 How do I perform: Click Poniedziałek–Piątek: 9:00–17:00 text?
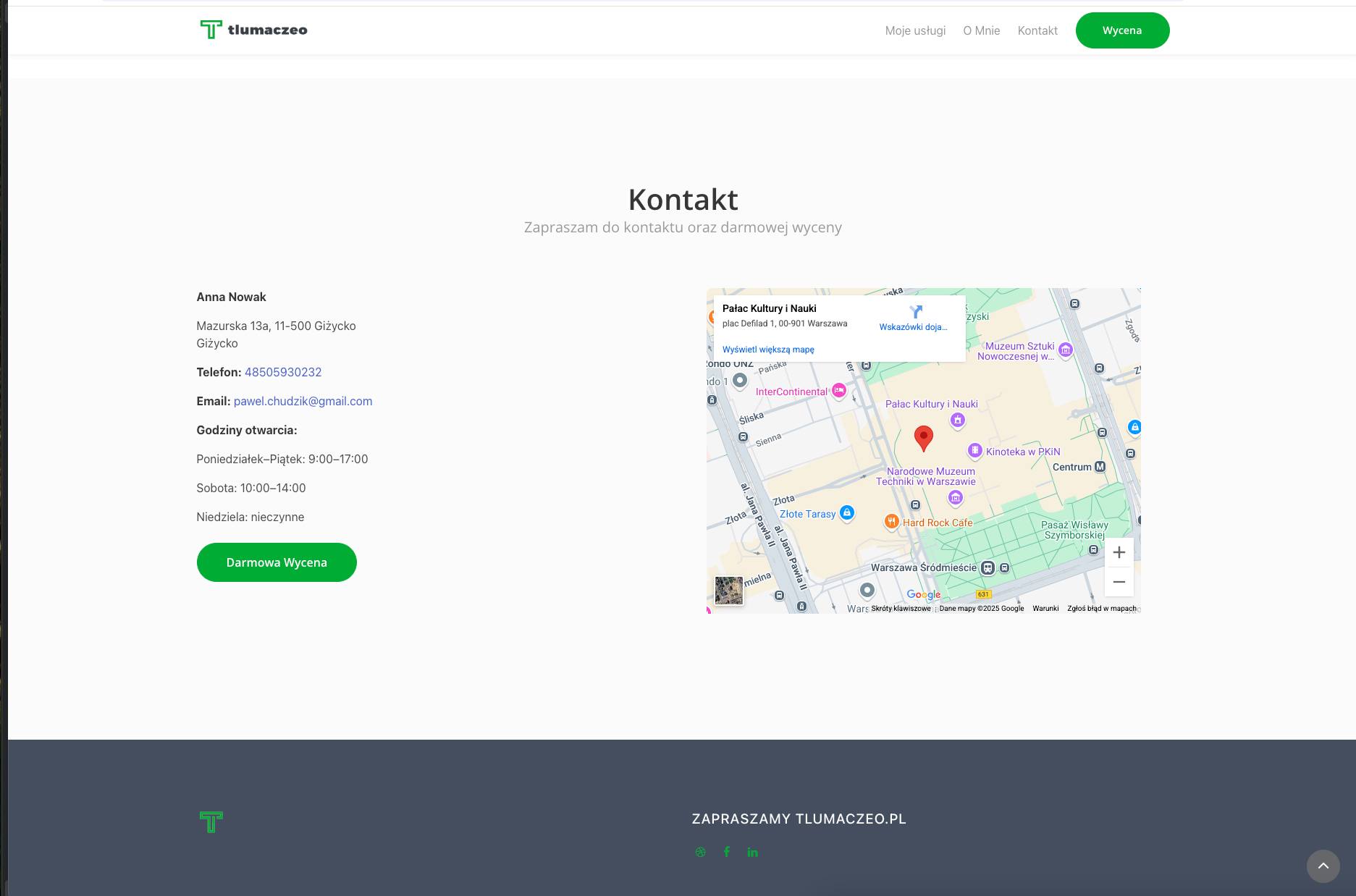tap(282, 459)
